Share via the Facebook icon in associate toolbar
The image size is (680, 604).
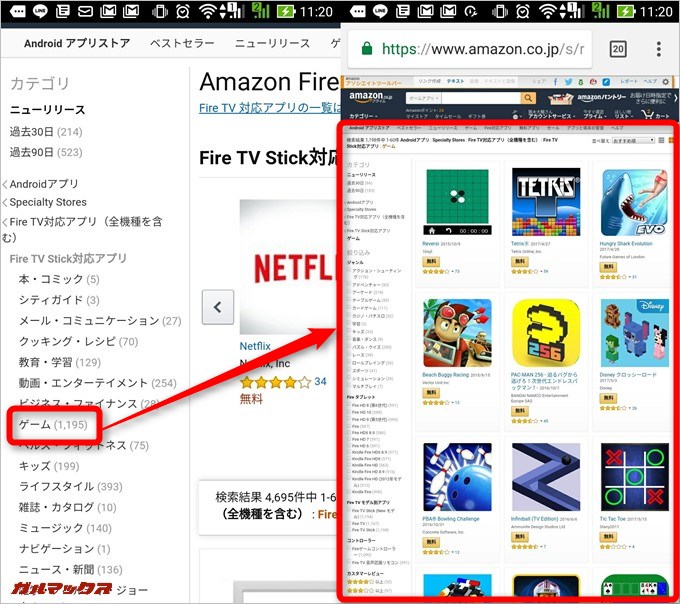556,82
